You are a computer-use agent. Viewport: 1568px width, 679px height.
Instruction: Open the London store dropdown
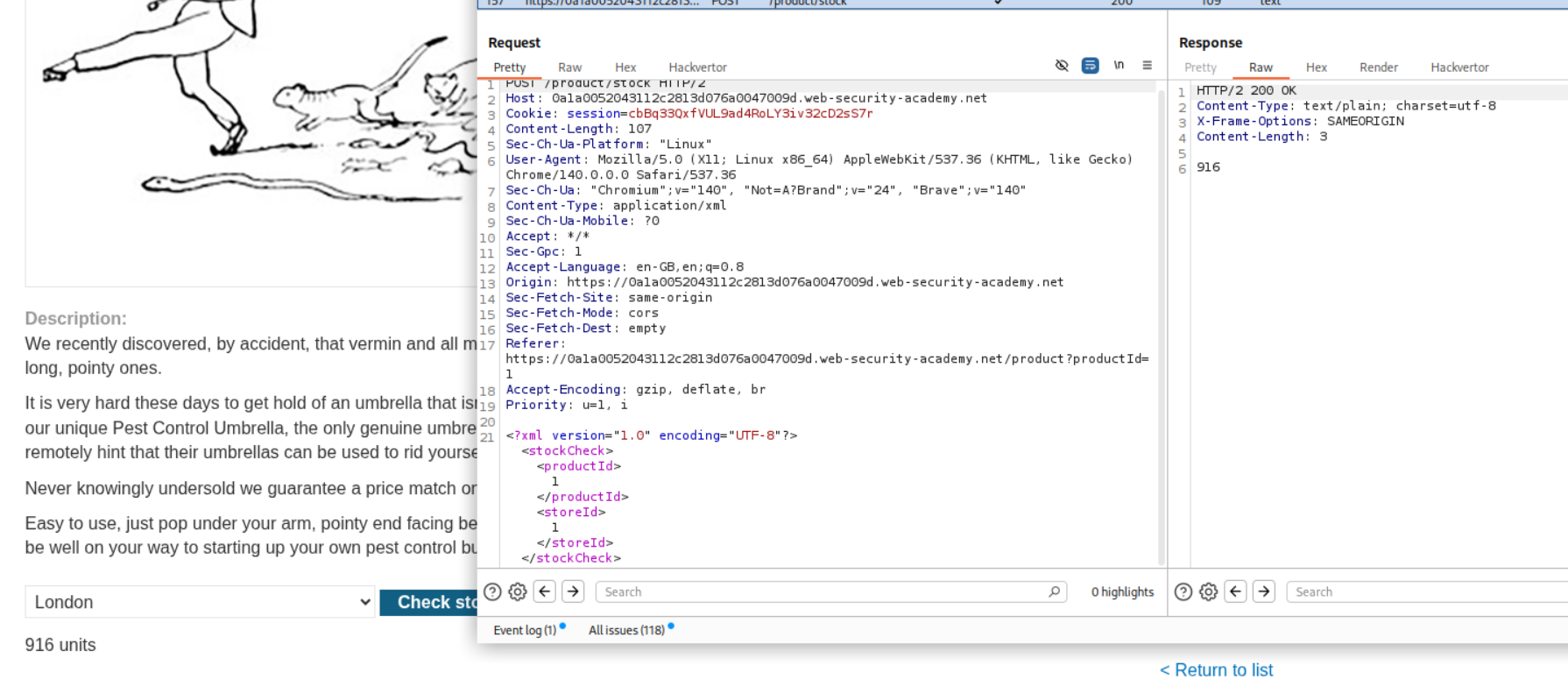(200, 602)
